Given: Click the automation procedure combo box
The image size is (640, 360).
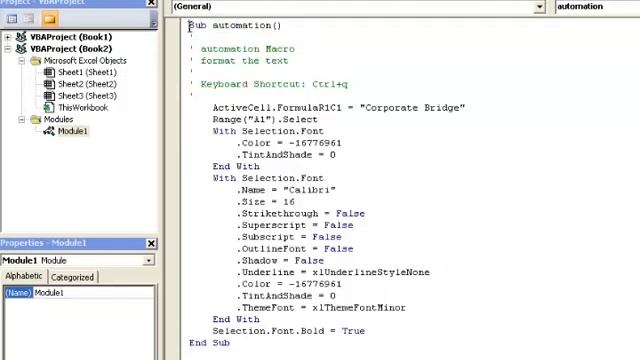Looking at the screenshot, I should click(x=598, y=7).
